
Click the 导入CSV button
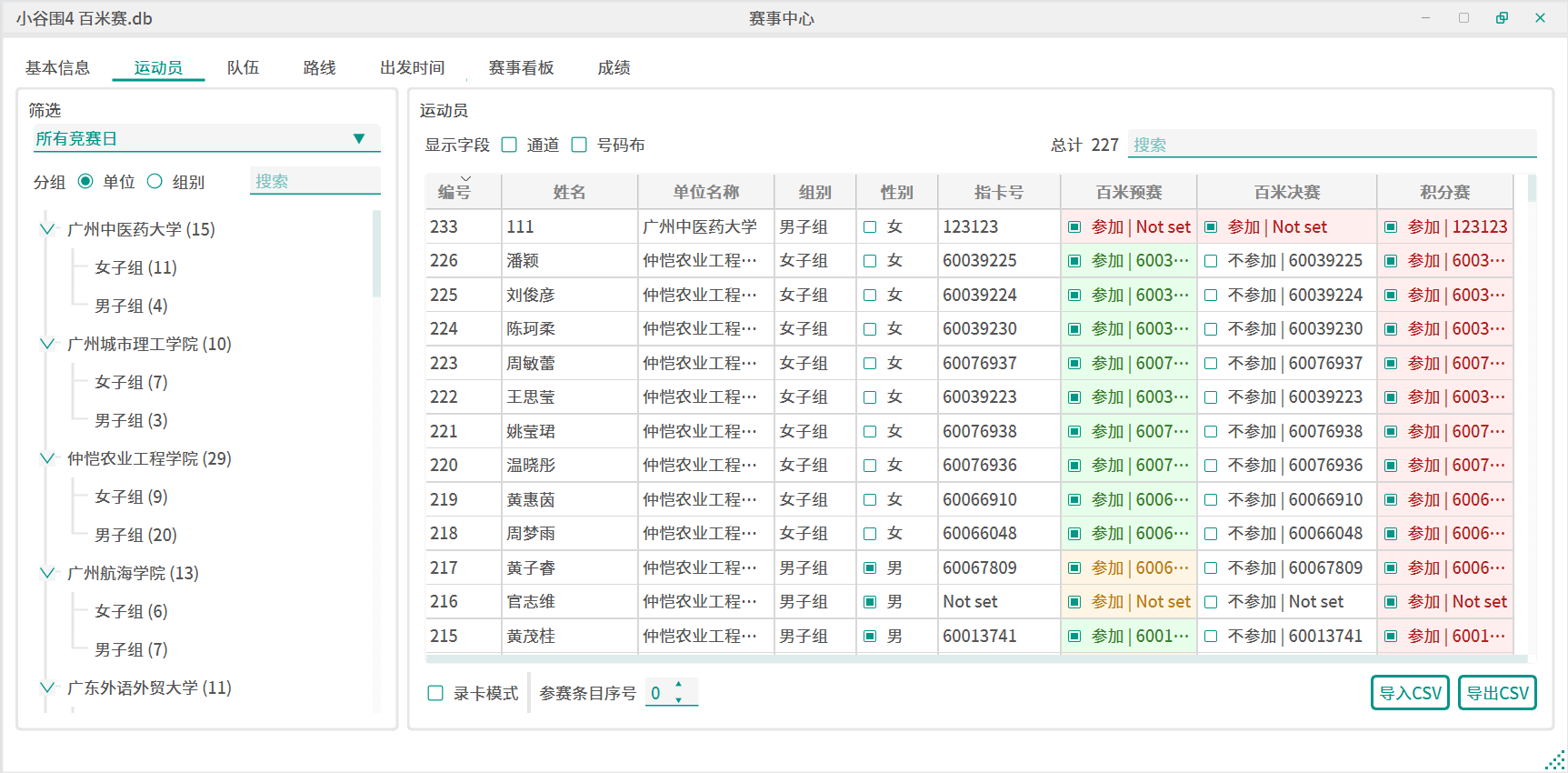1409,693
